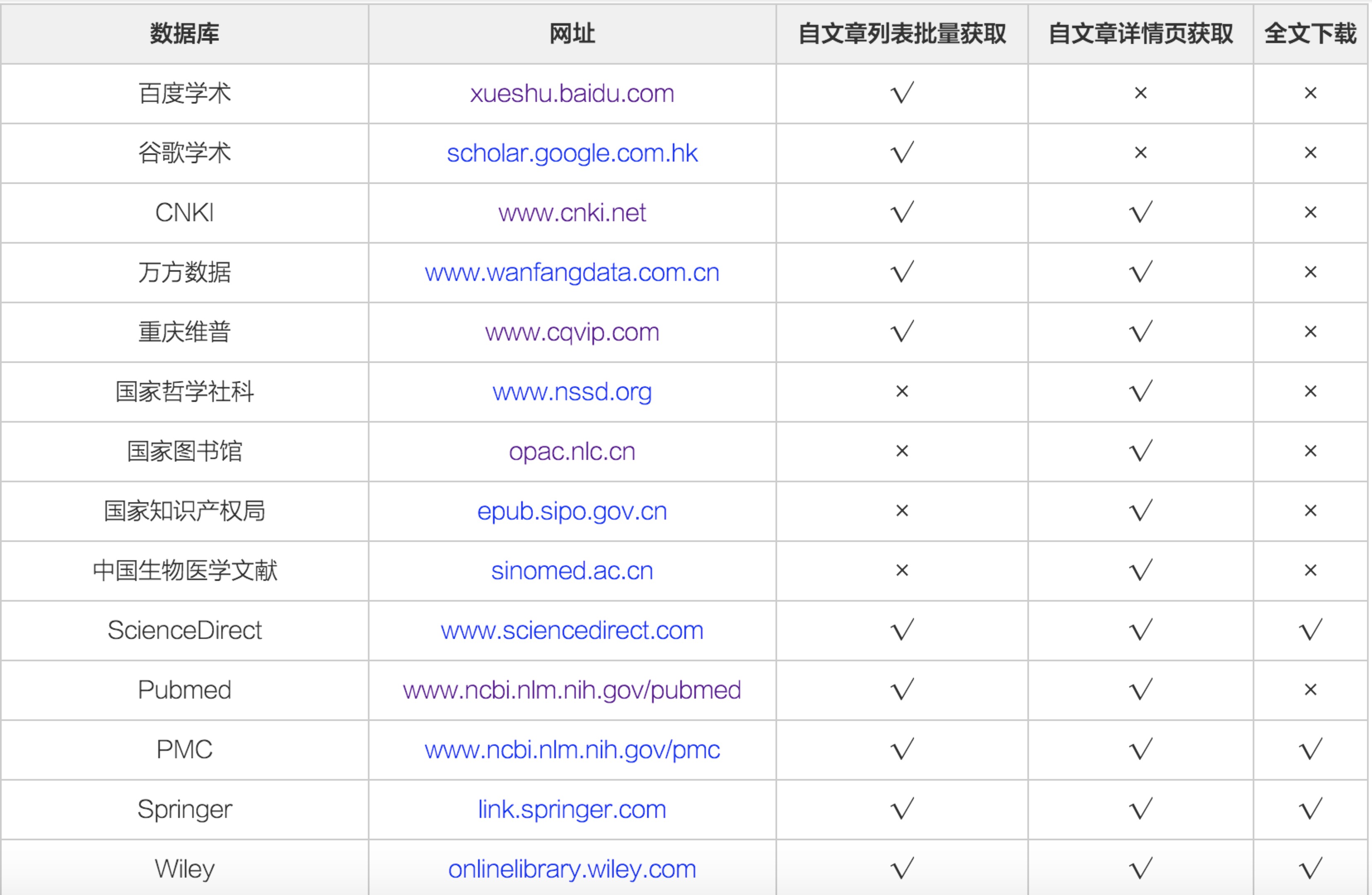Click 国家图书馆 detail-page checkmark
Screen dimensions: 1372x895
(1141, 451)
